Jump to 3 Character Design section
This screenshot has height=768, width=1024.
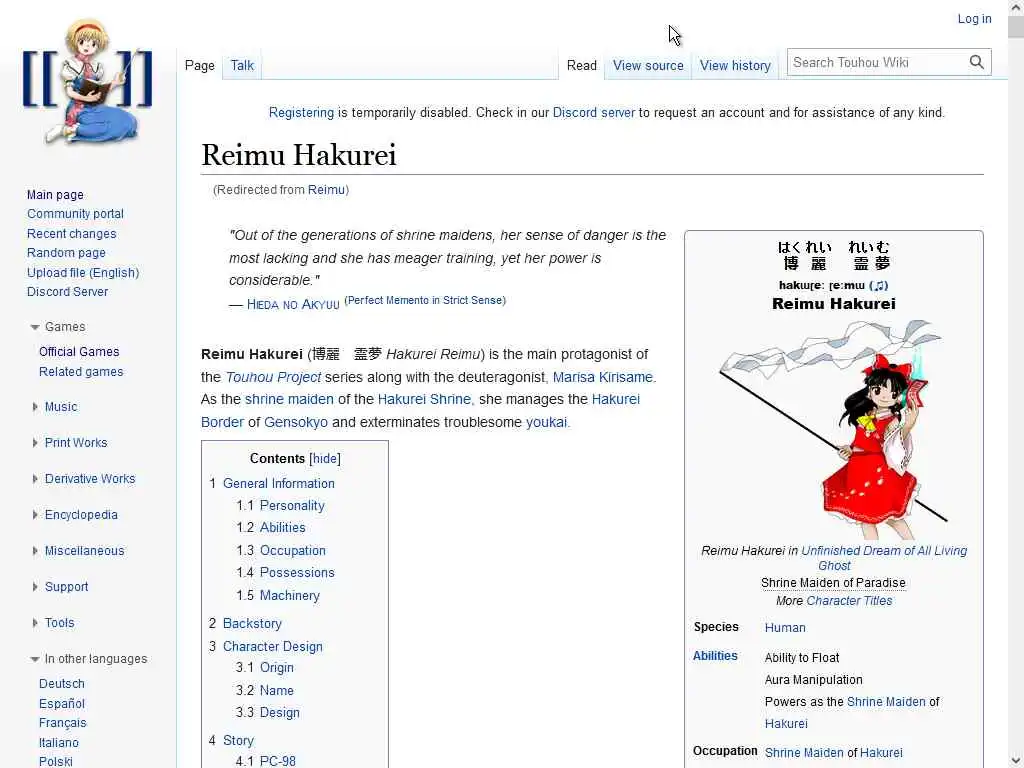click(272, 646)
